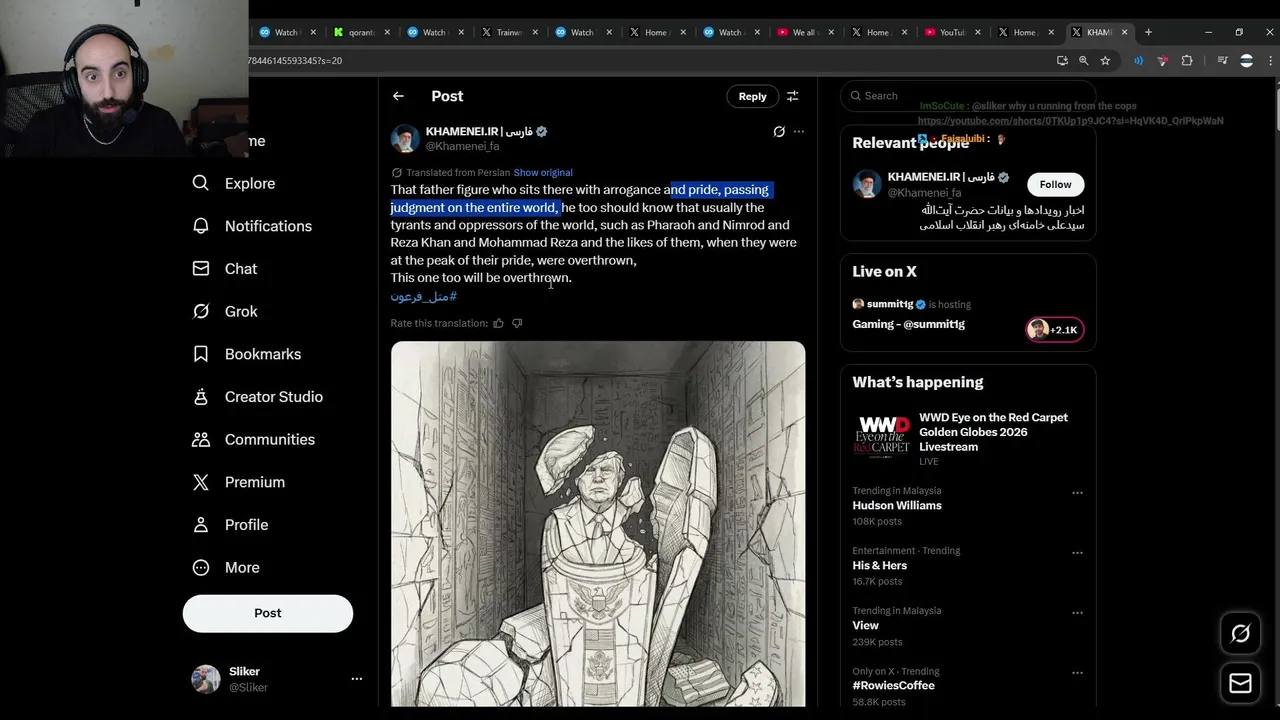1280x720 pixels.
Task: Click the "What's happening" heading
Action: coord(918,382)
